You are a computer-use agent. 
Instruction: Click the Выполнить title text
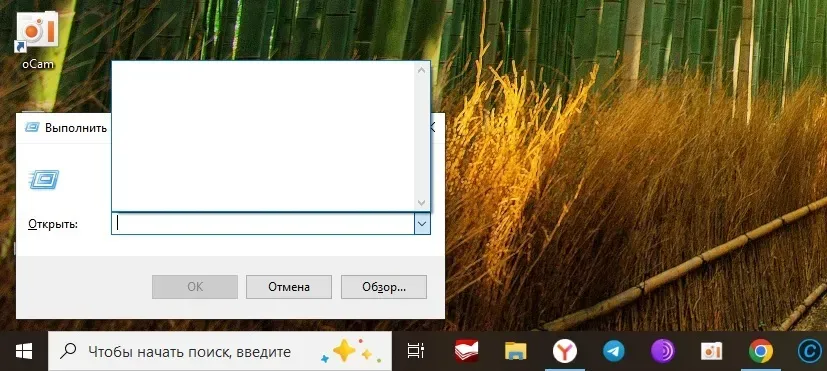tap(76, 128)
